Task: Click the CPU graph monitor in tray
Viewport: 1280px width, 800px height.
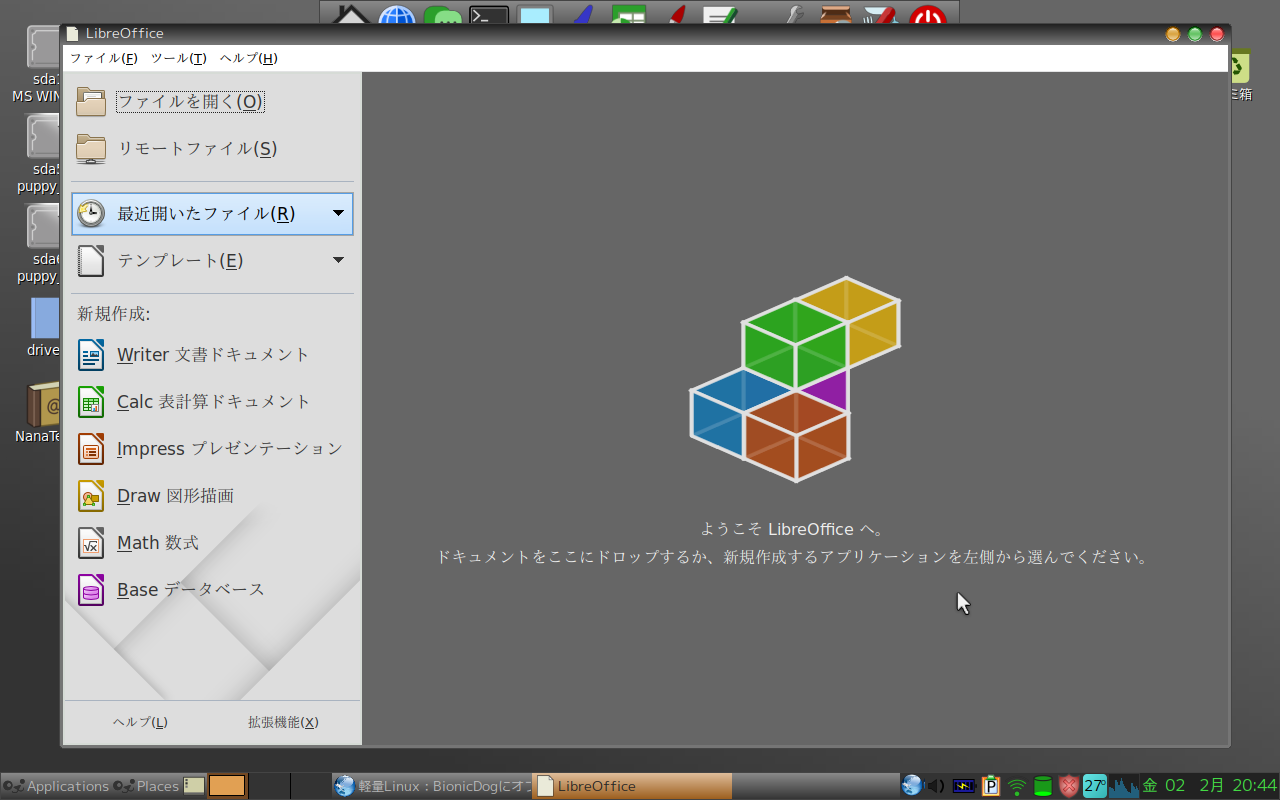Action: pos(1124,786)
